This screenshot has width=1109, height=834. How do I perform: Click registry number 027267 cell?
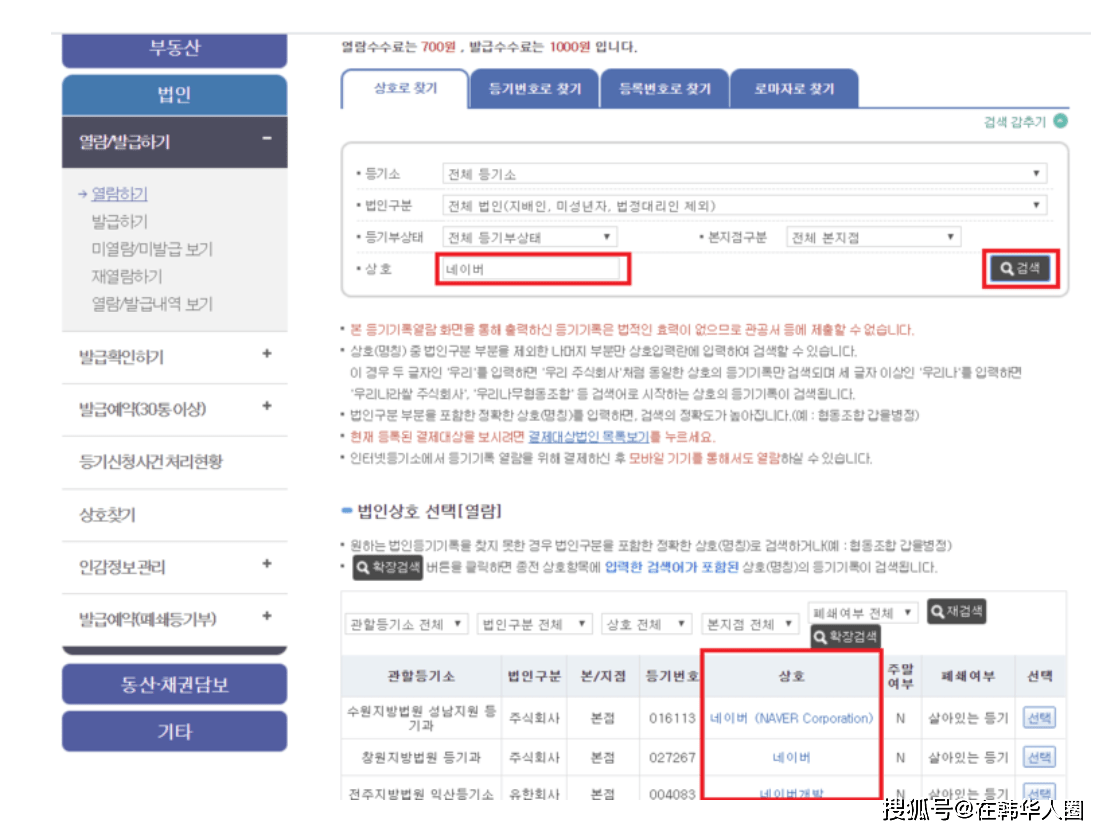(672, 758)
